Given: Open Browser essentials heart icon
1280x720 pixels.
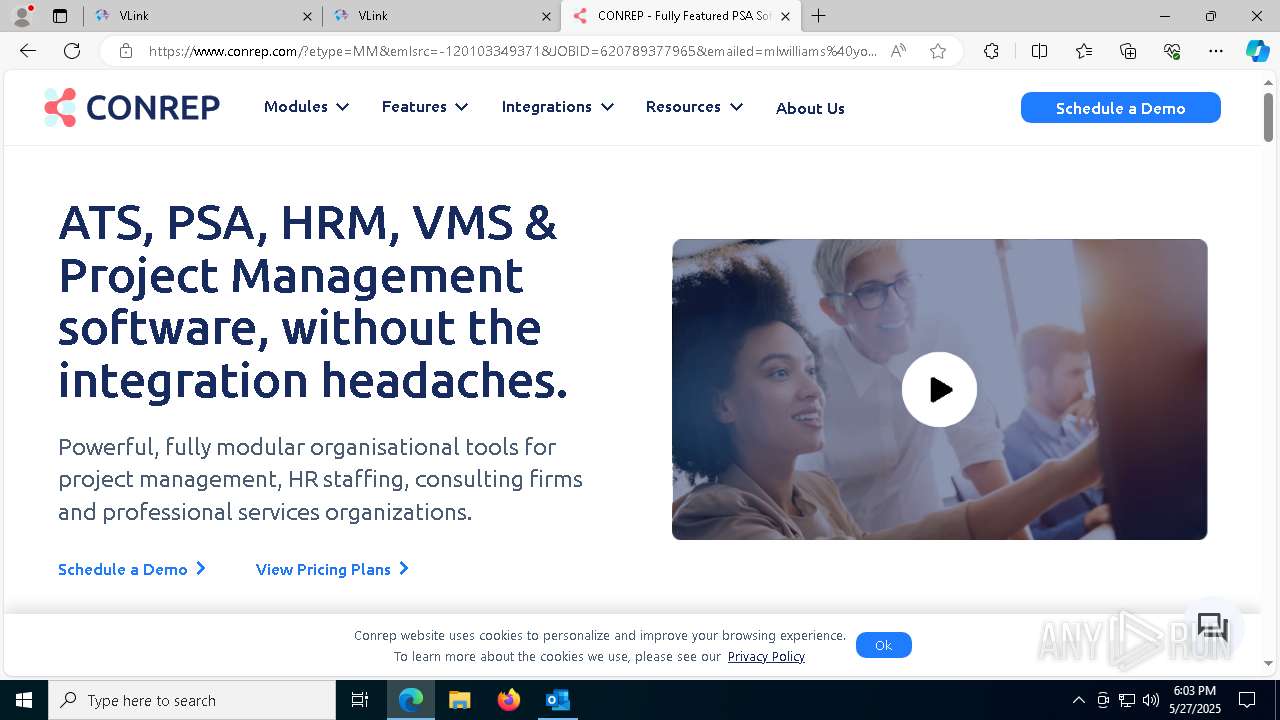Looking at the screenshot, I should pos(1172,51).
